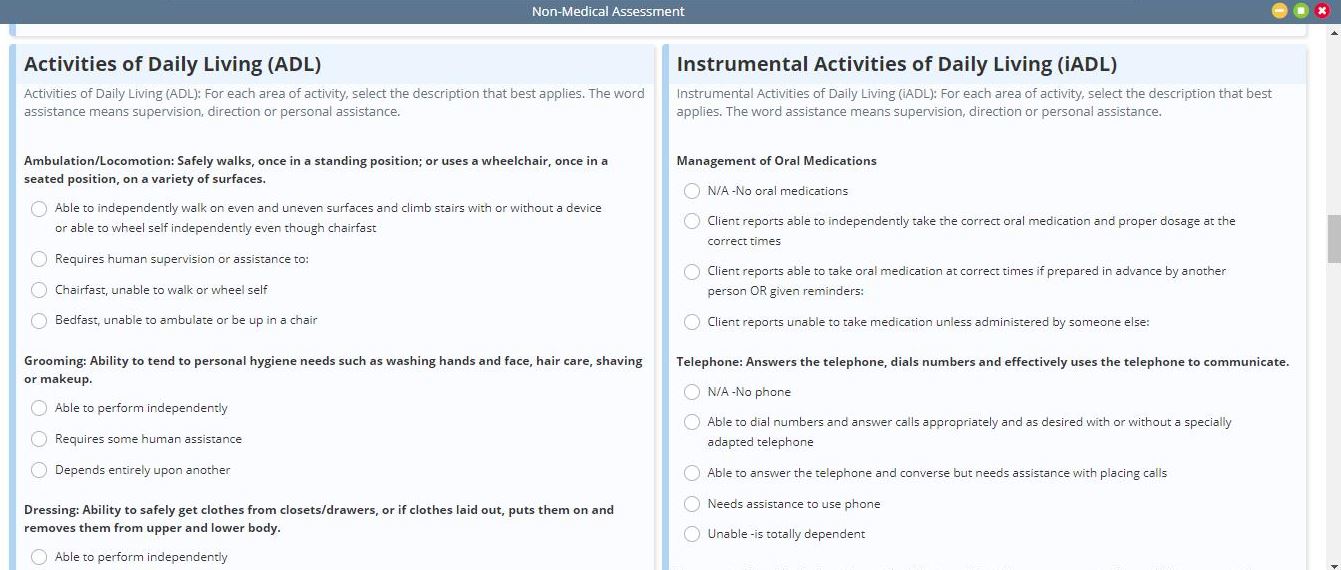
Task: Close the Non-Medical Assessment window
Action: coord(1322,11)
